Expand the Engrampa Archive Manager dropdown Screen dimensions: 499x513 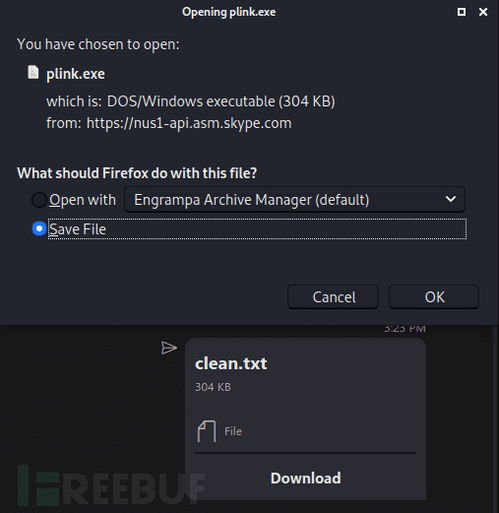(x=294, y=200)
